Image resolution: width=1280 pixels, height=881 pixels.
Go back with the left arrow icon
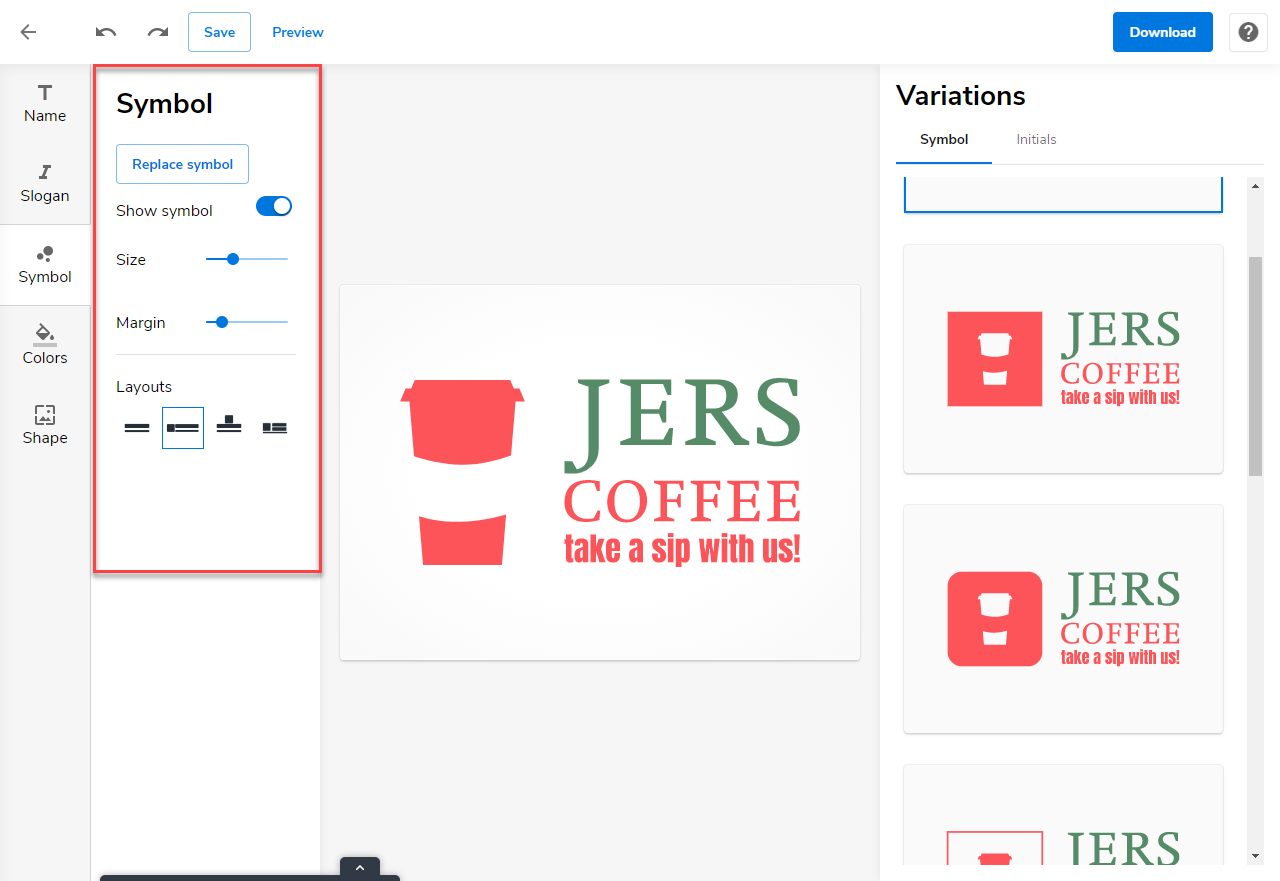(28, 32)
